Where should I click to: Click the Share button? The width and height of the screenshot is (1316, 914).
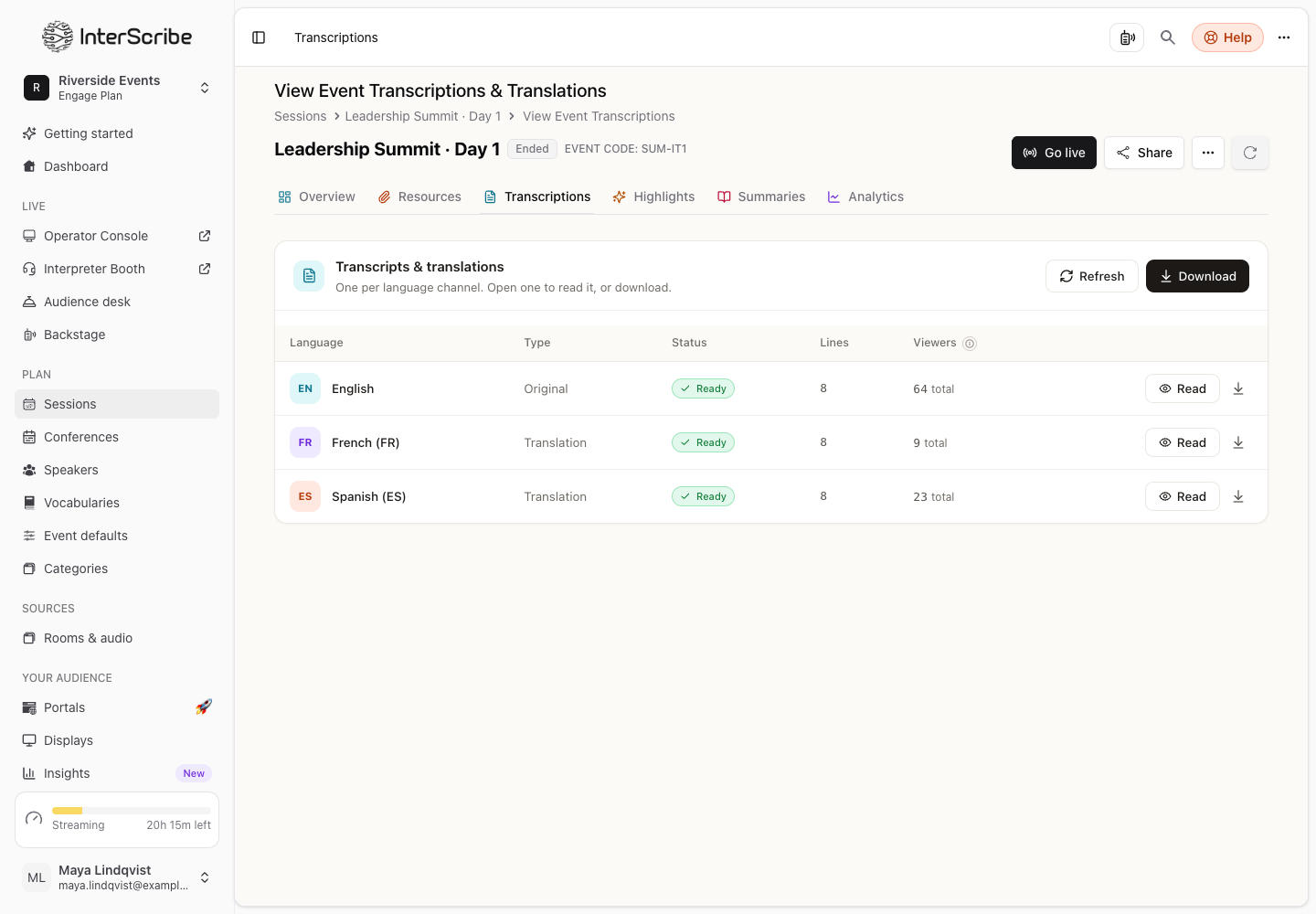[x=1144, y=153]
